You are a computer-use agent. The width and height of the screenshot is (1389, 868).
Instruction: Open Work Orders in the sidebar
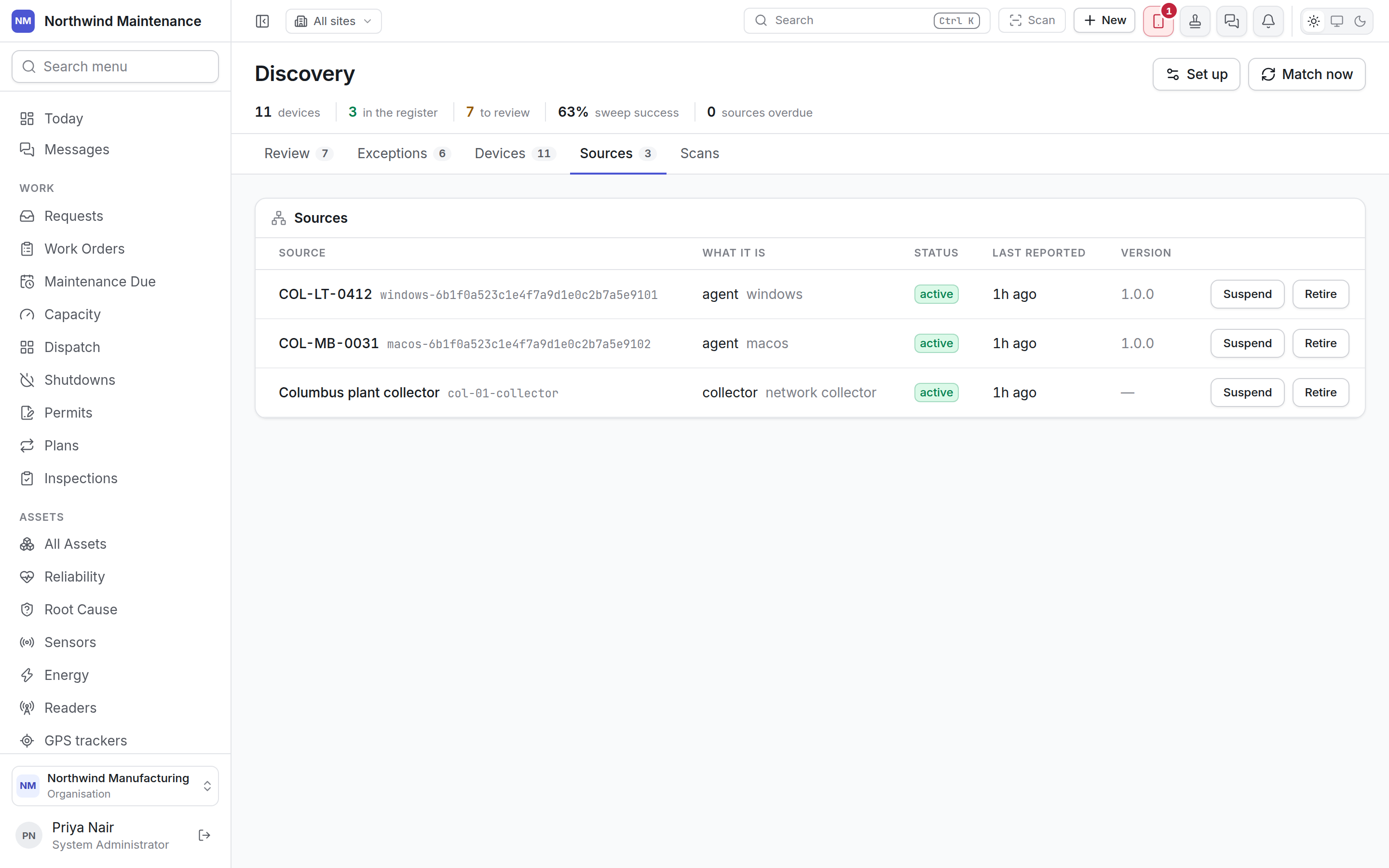115,248
